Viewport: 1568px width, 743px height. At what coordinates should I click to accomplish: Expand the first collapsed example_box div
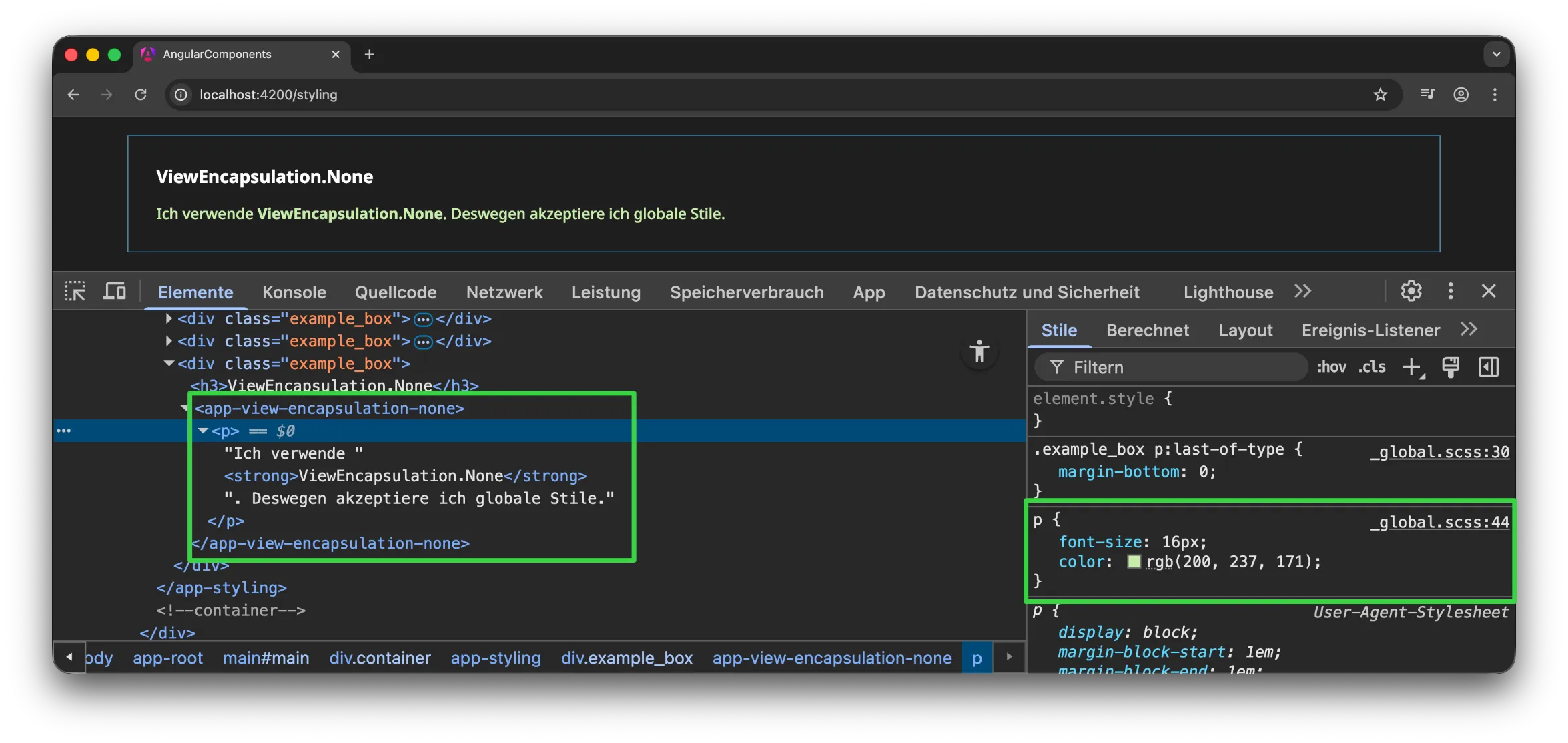click(169, 319)
